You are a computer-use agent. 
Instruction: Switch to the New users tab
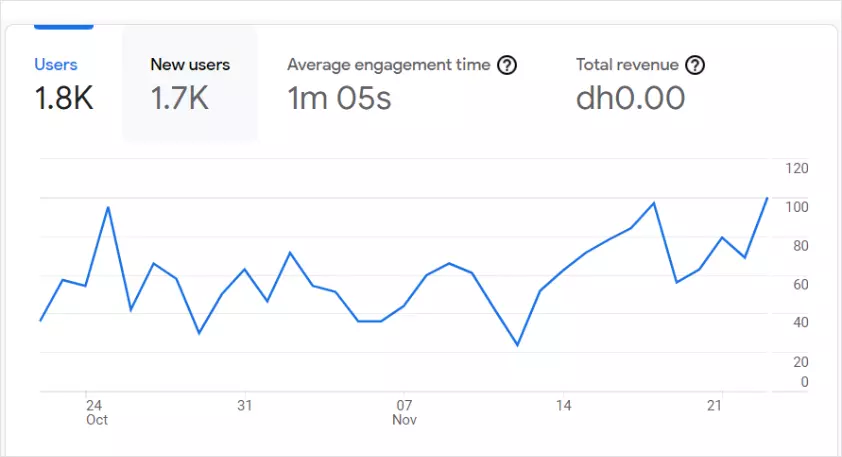(190, 65)
